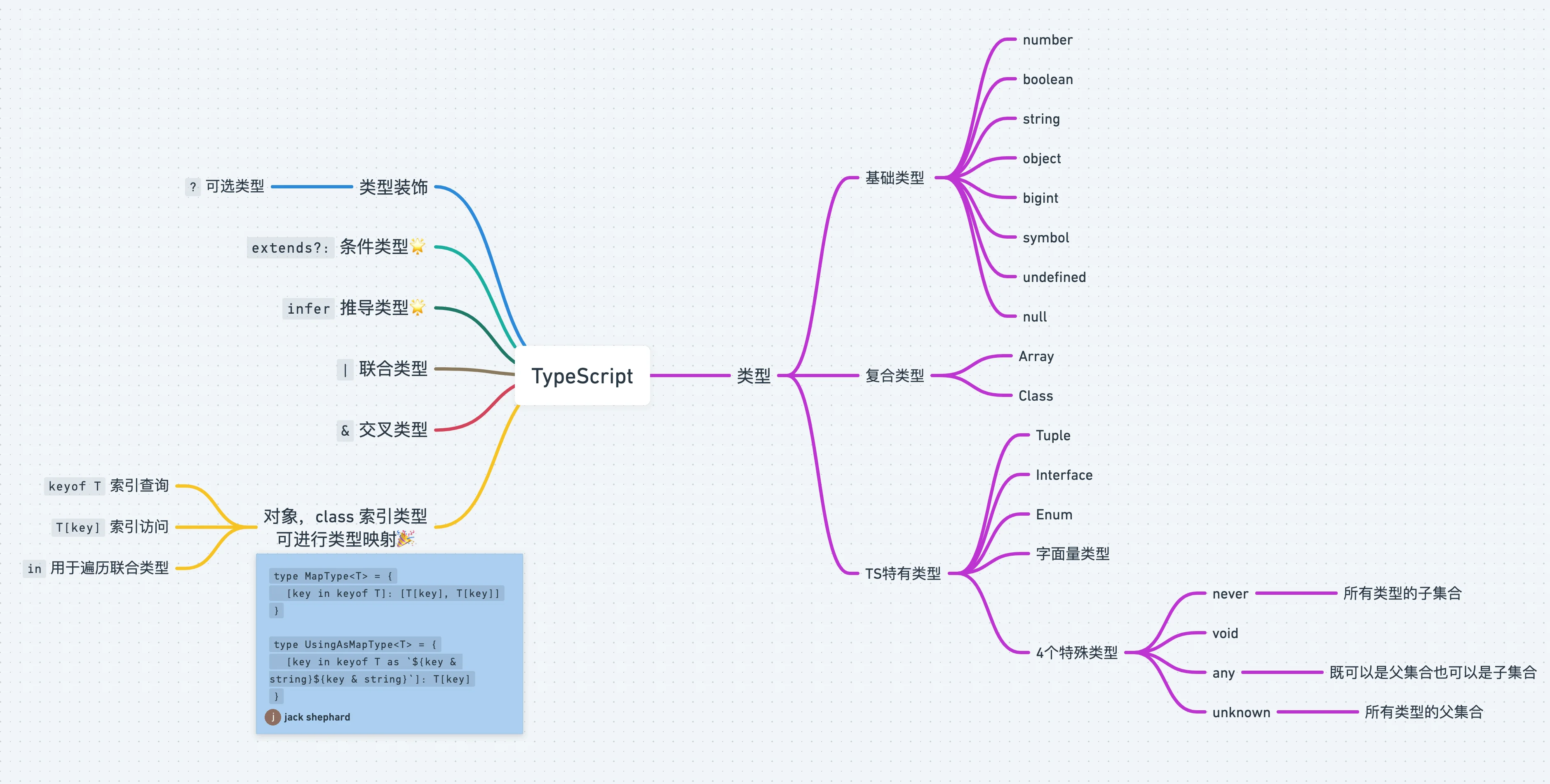The image size is (1550, 784).
Task: Click the 类型 node
Action: click(x=753, y=376)
